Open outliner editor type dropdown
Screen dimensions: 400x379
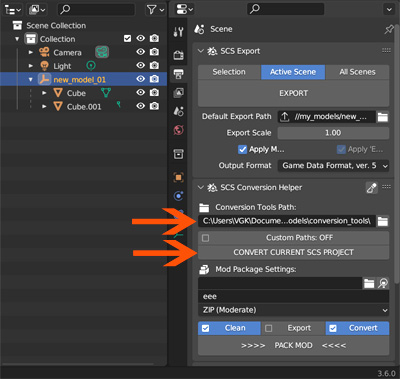pyautogui.click(x=13, y=10)
